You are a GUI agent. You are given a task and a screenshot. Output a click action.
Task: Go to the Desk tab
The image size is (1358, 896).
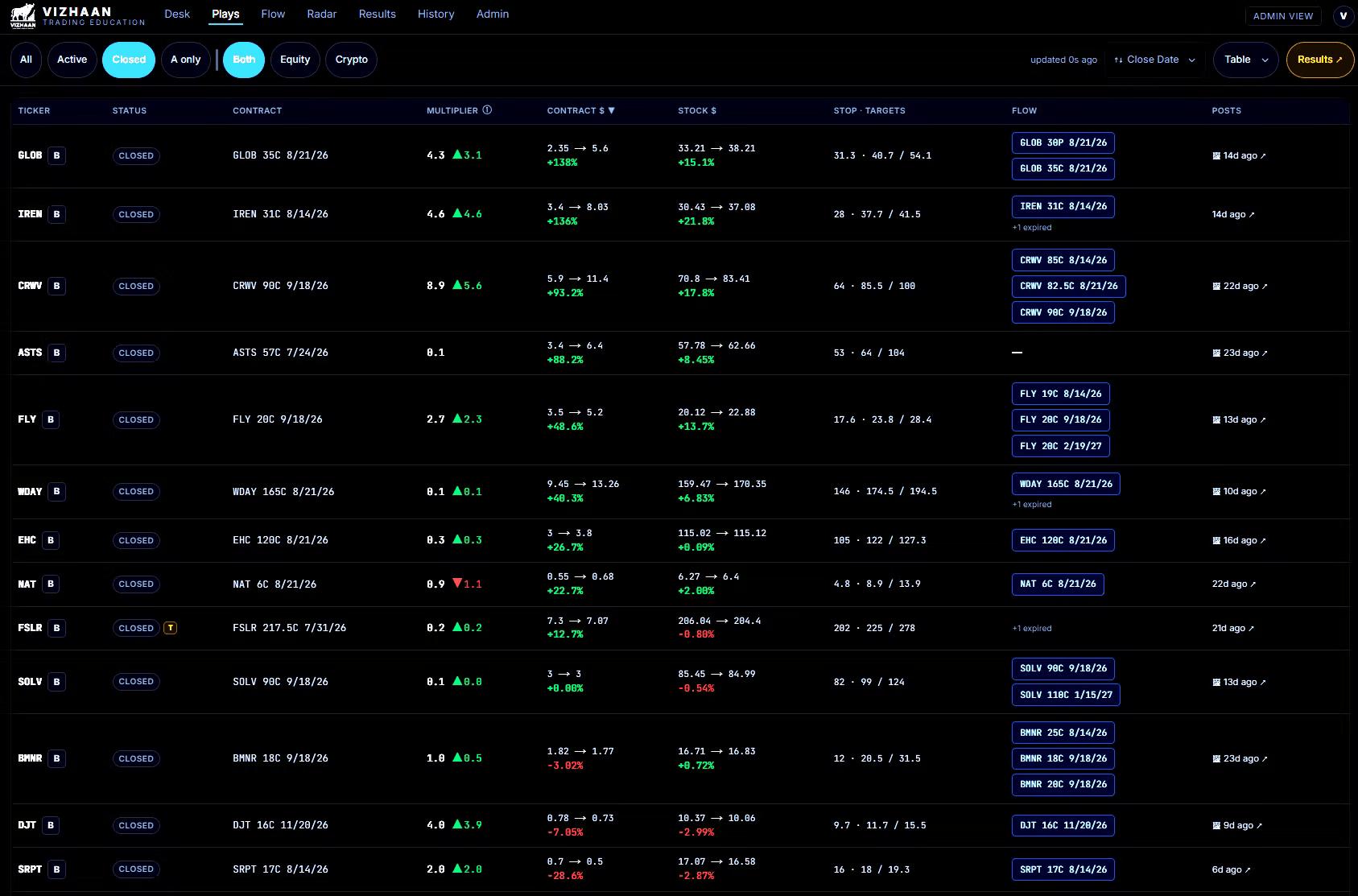[x=177, y=14]
